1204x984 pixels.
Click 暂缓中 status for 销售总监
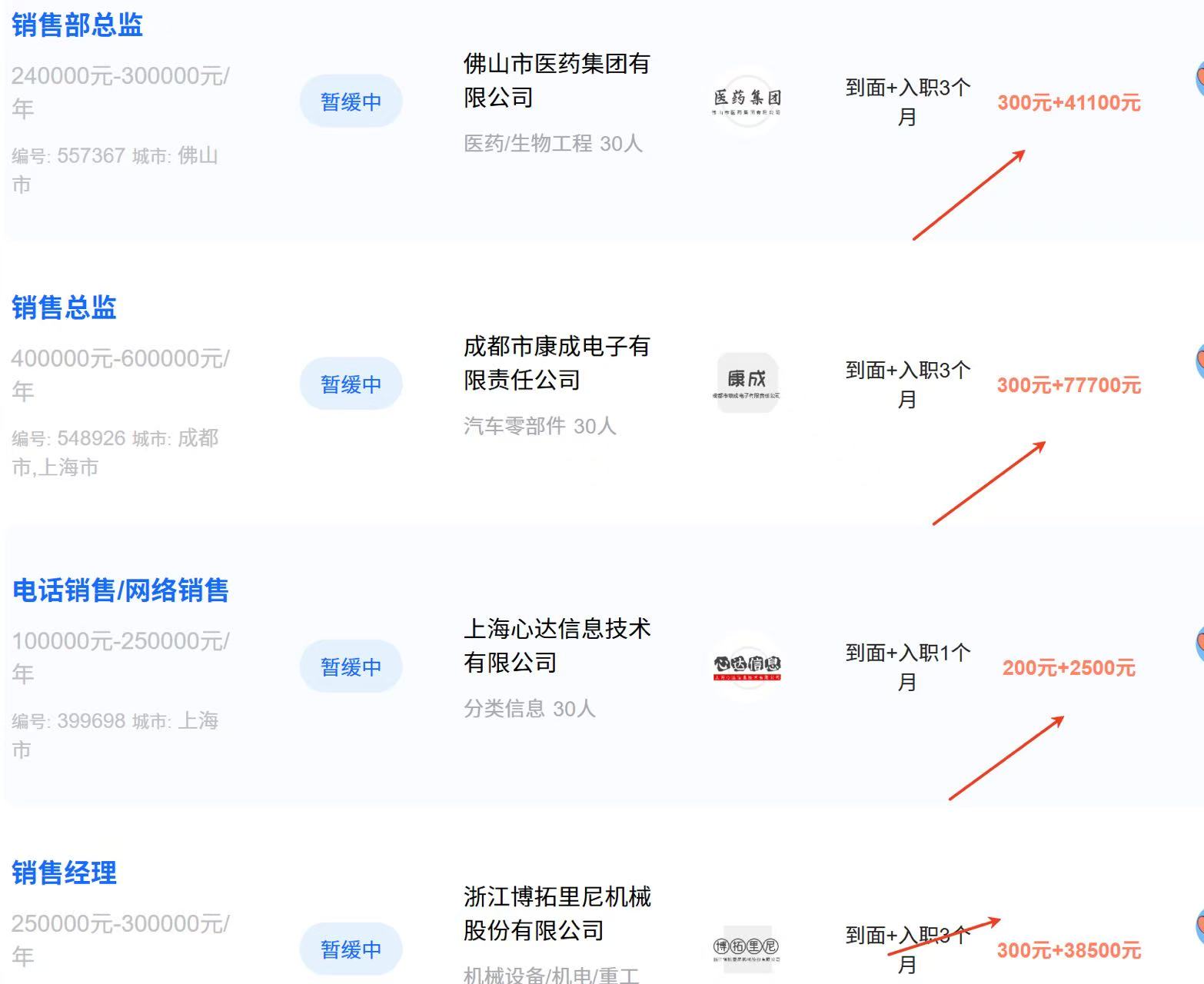[x=351, y=384]
